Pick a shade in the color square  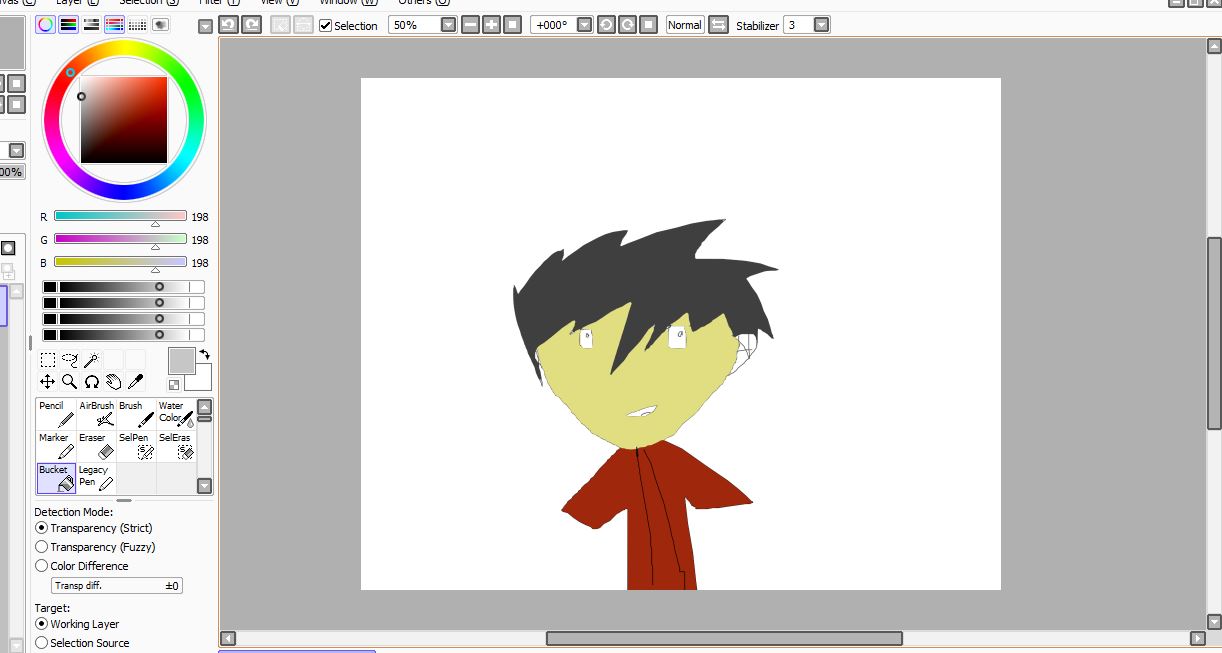124,120
